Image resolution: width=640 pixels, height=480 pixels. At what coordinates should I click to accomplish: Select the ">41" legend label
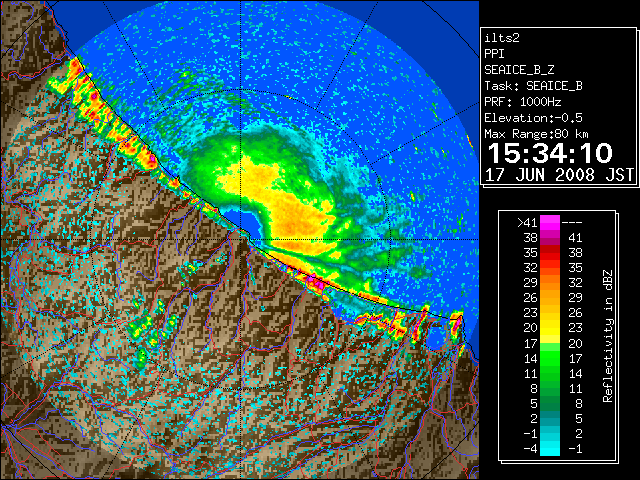[x=527, y=223]
